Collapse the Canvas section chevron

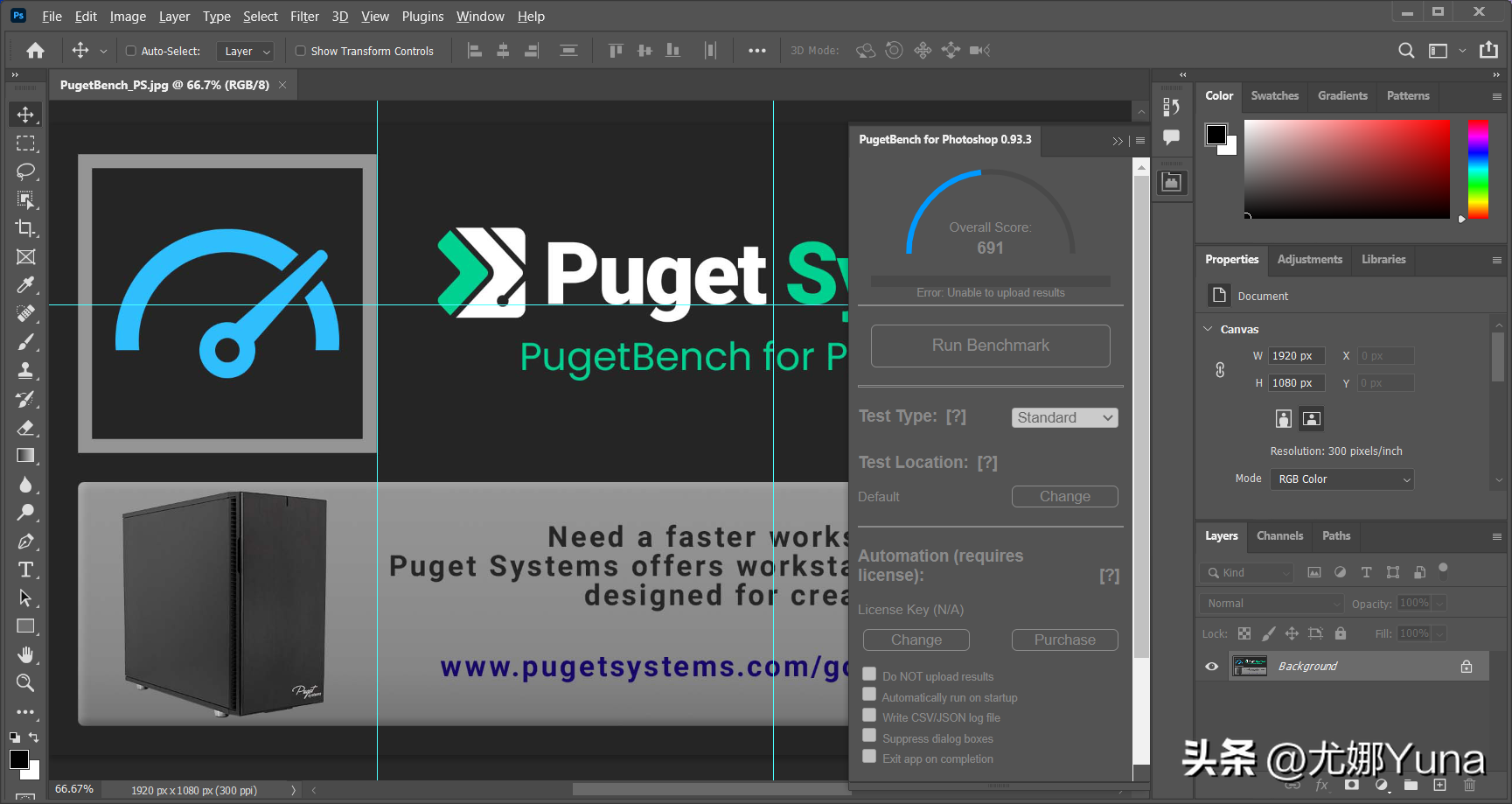(x=1209, y=329)
